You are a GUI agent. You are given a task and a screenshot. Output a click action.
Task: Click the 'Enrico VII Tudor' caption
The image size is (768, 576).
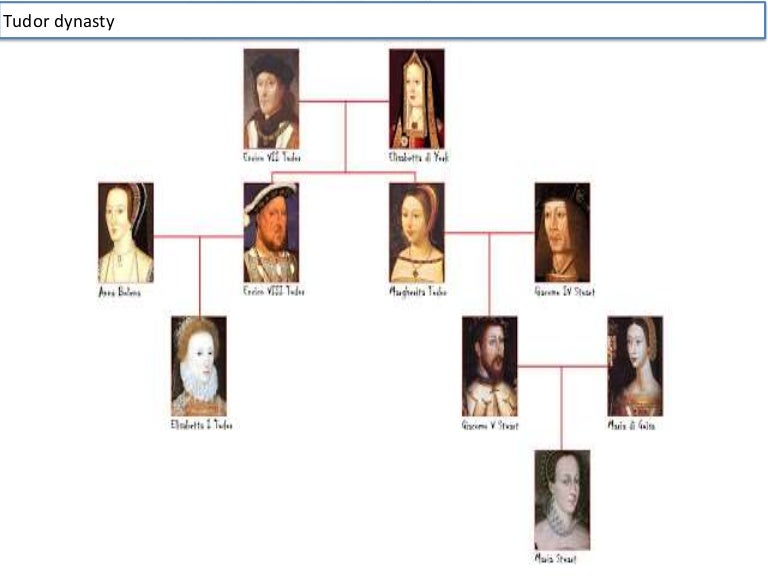click(x=272, y=157)
